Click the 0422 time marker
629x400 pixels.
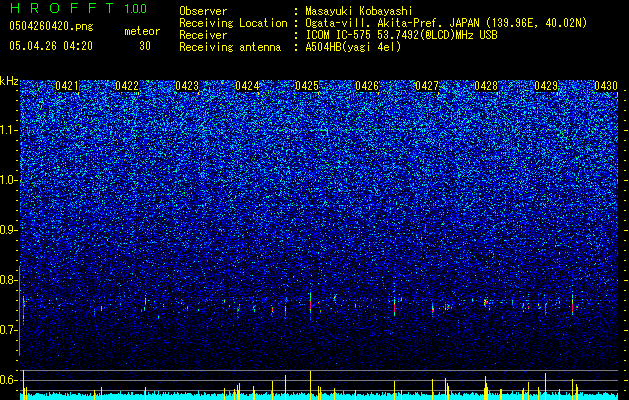tap(127, 86)
